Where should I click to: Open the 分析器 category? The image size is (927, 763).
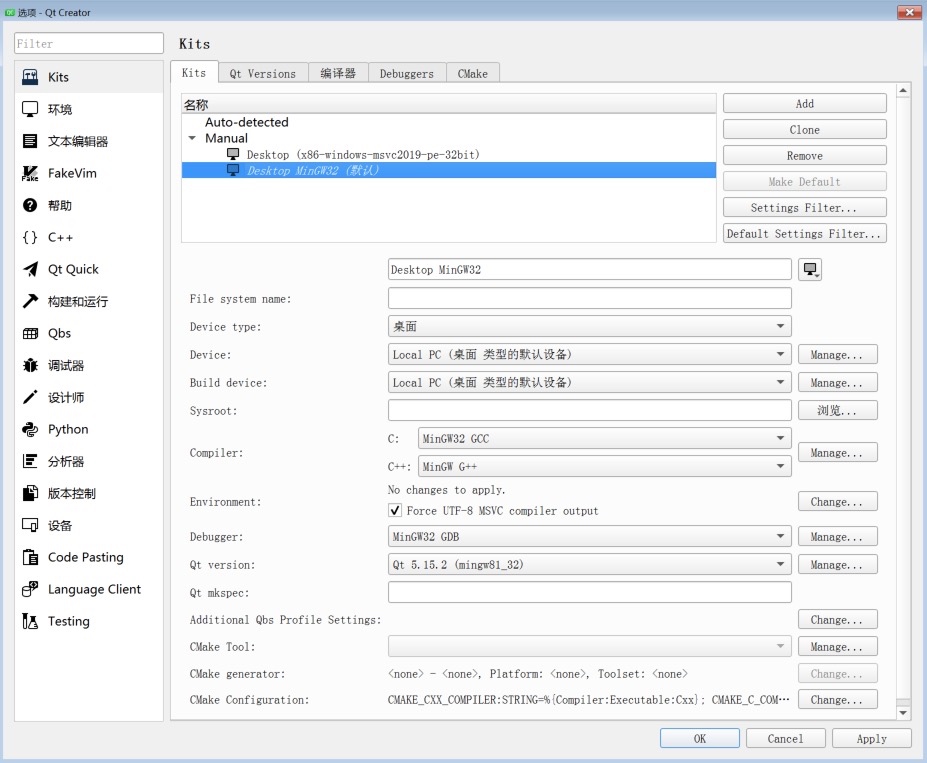pyautogui.click(x=89, y=461)
